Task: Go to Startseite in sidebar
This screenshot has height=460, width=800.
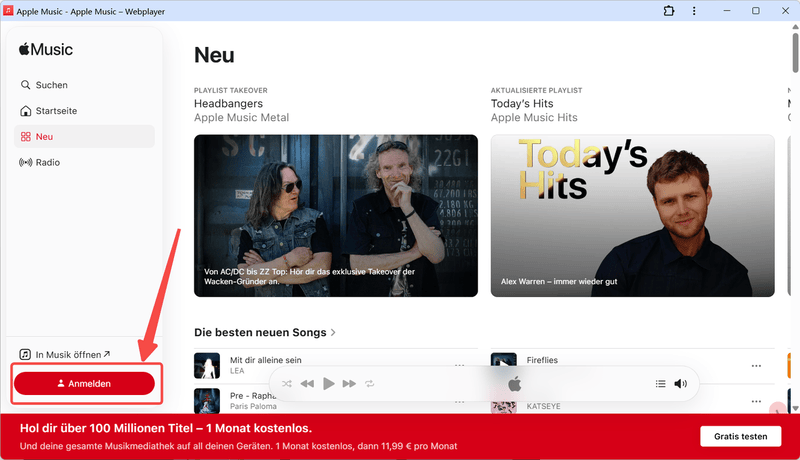Action: pyautogui.click(x=84, y=111)
